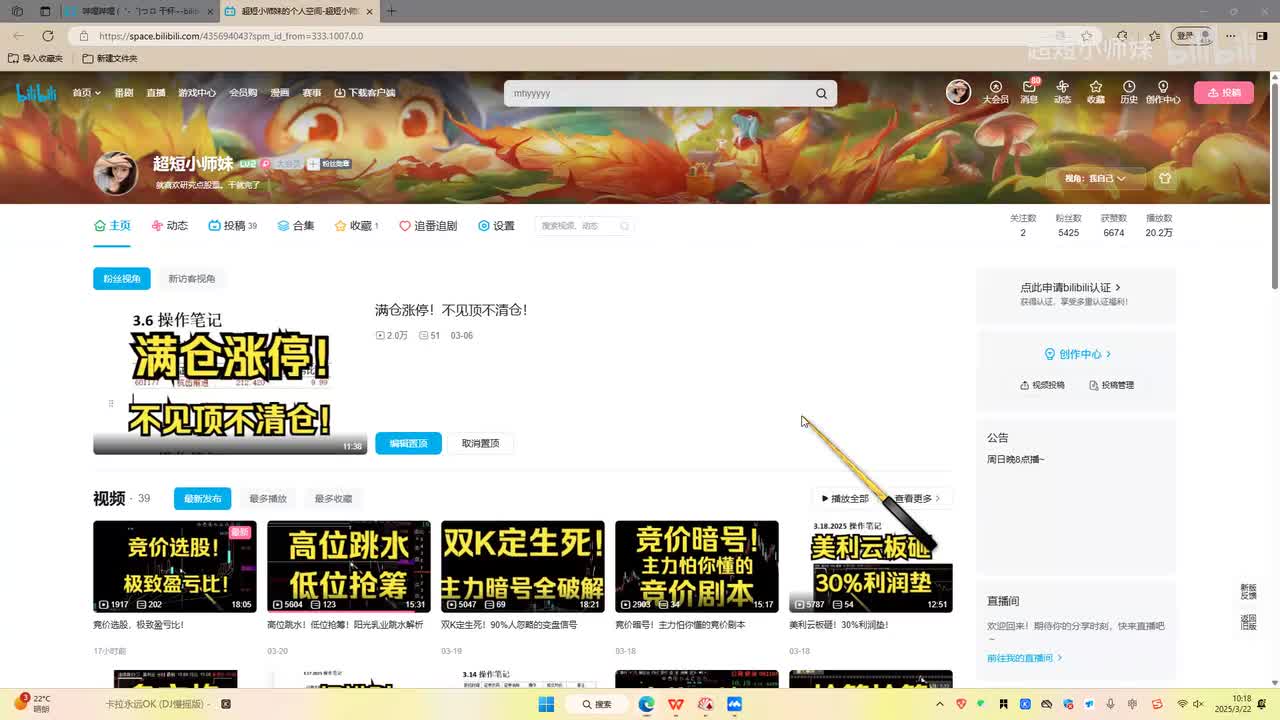
Task: Click the 下载客户端 link
Action: 365,93
